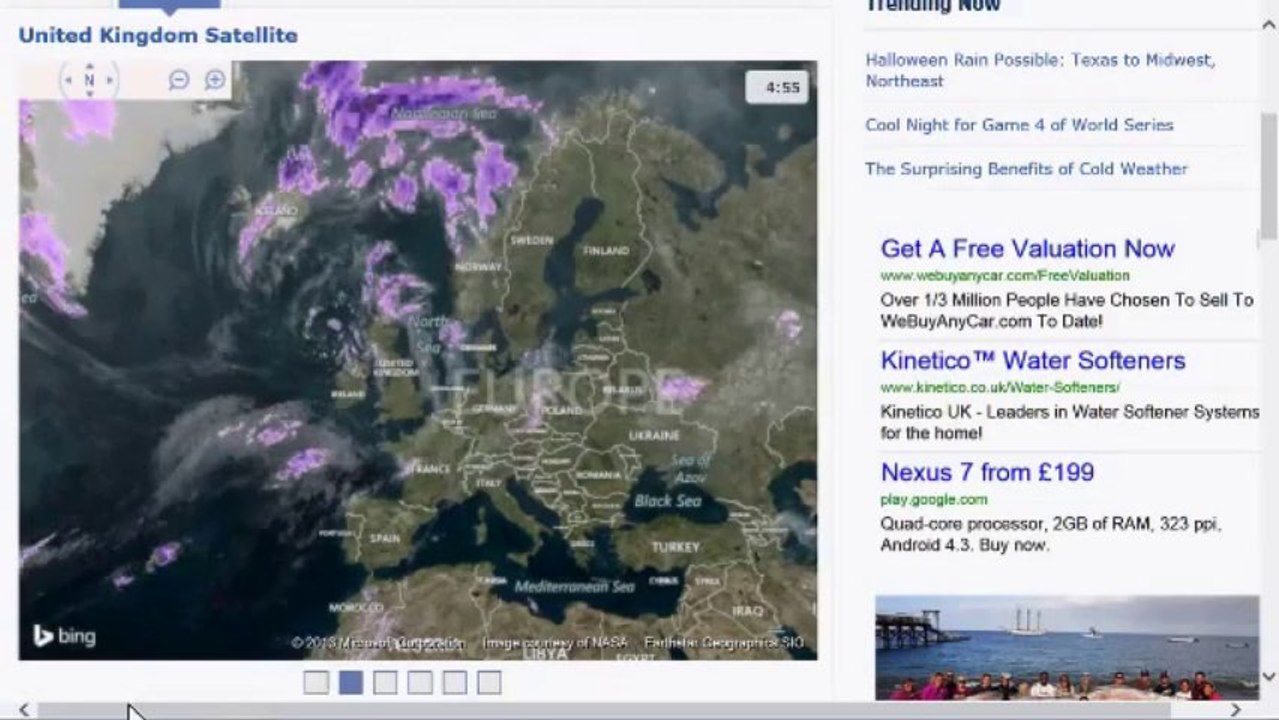Screen dimensions: 1279x720
Task: Select first satellite frame square
Action: pyautogui.click(x=316, y=682)
